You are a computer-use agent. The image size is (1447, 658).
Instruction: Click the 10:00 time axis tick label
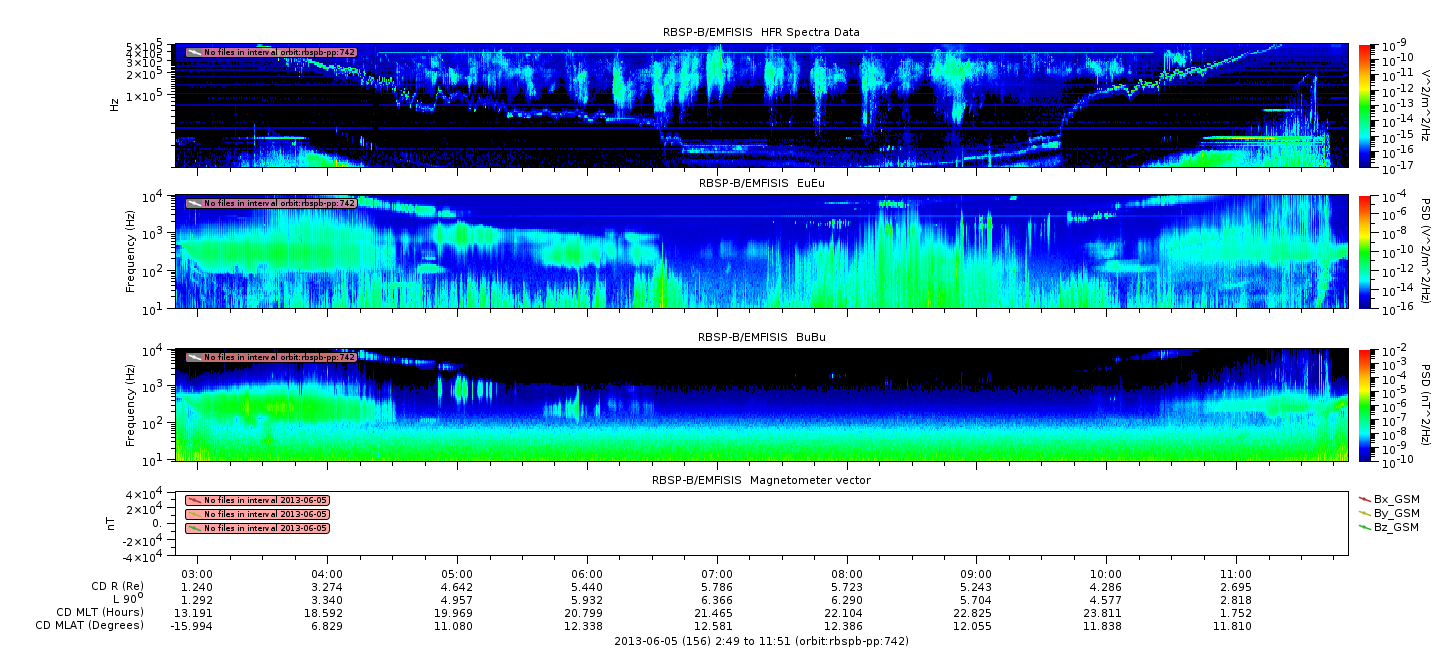pyautogui.click(x=1106, y=574)
